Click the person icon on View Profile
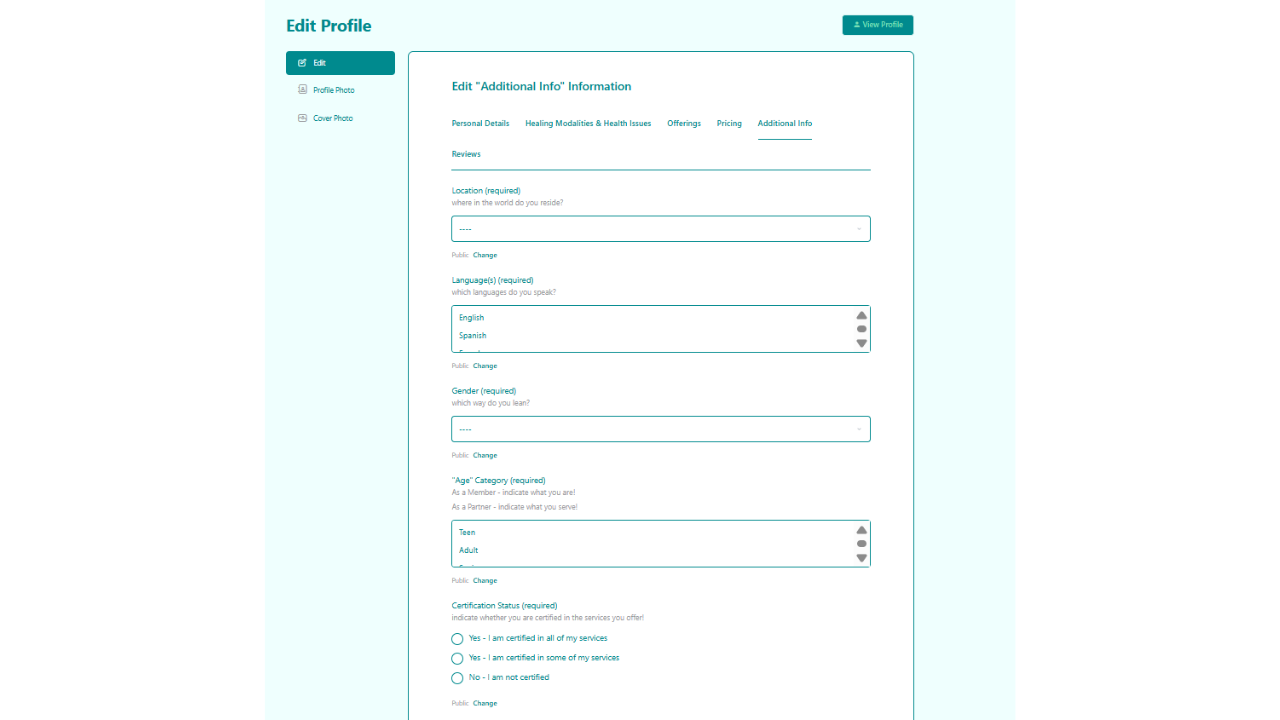 click(856, 25)
